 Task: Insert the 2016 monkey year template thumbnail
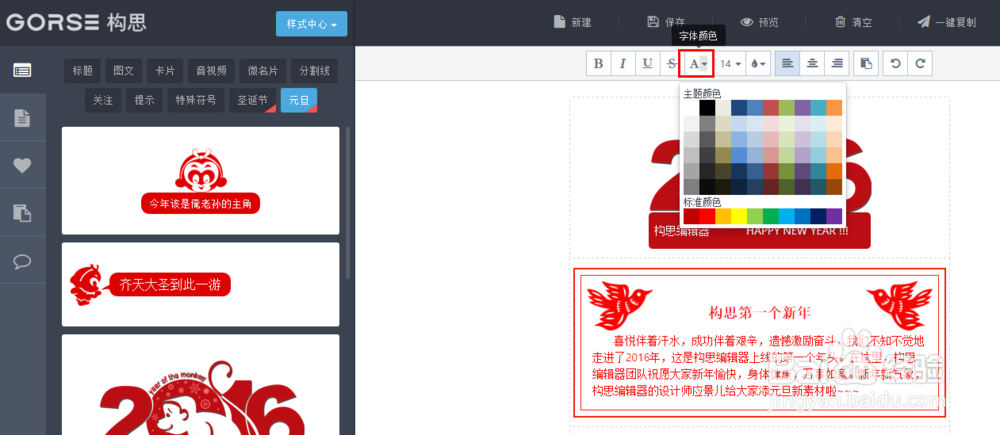[200, 385]
